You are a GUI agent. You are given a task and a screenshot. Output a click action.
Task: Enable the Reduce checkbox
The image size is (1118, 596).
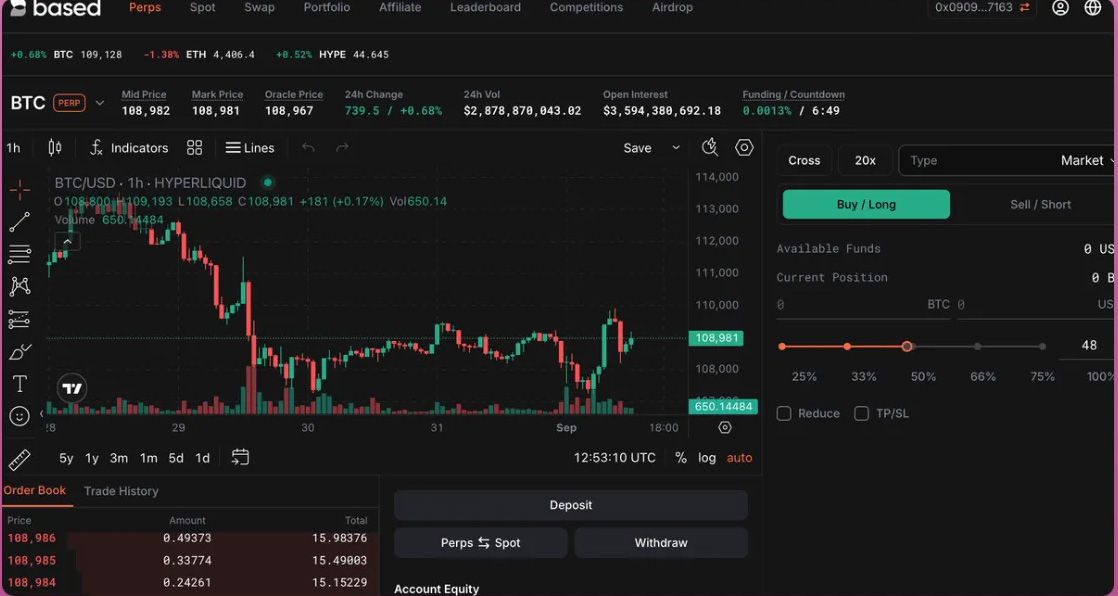(784, 413)
